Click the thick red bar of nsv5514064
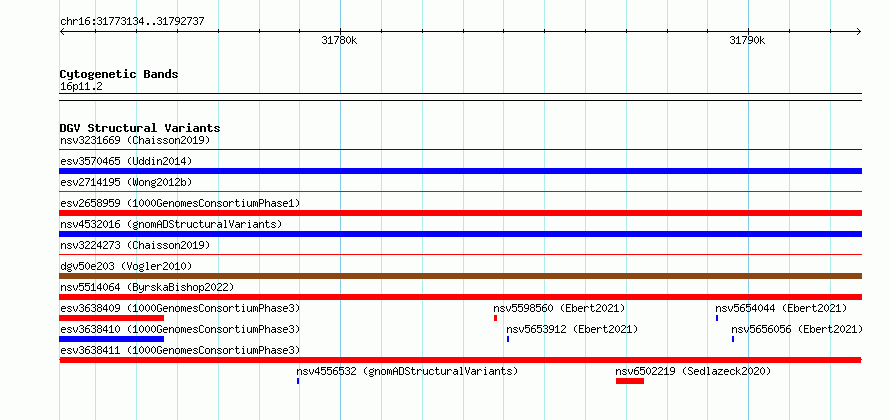 [x=460, y=297]
